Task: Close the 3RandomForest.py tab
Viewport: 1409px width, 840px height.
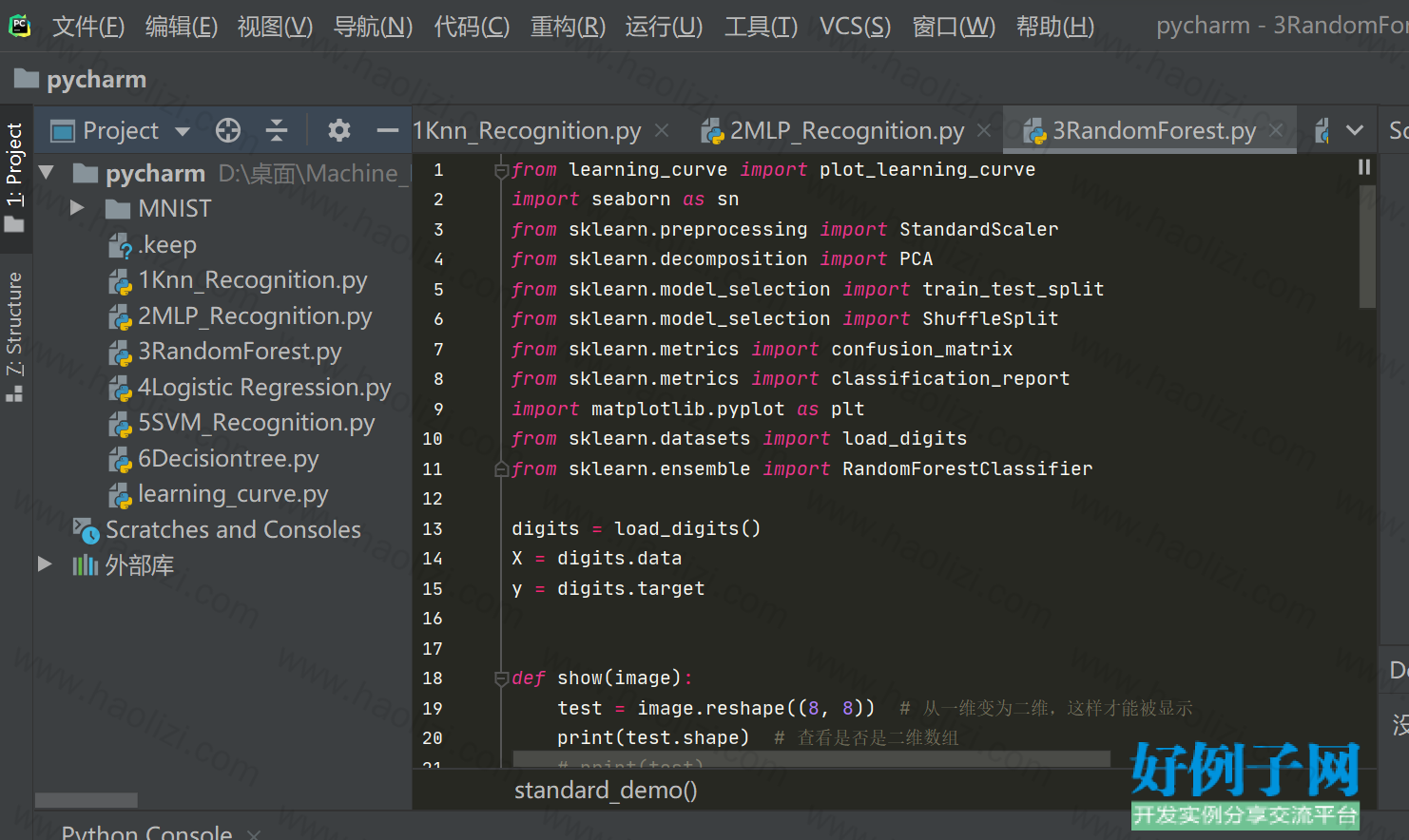Action: 1276,130
